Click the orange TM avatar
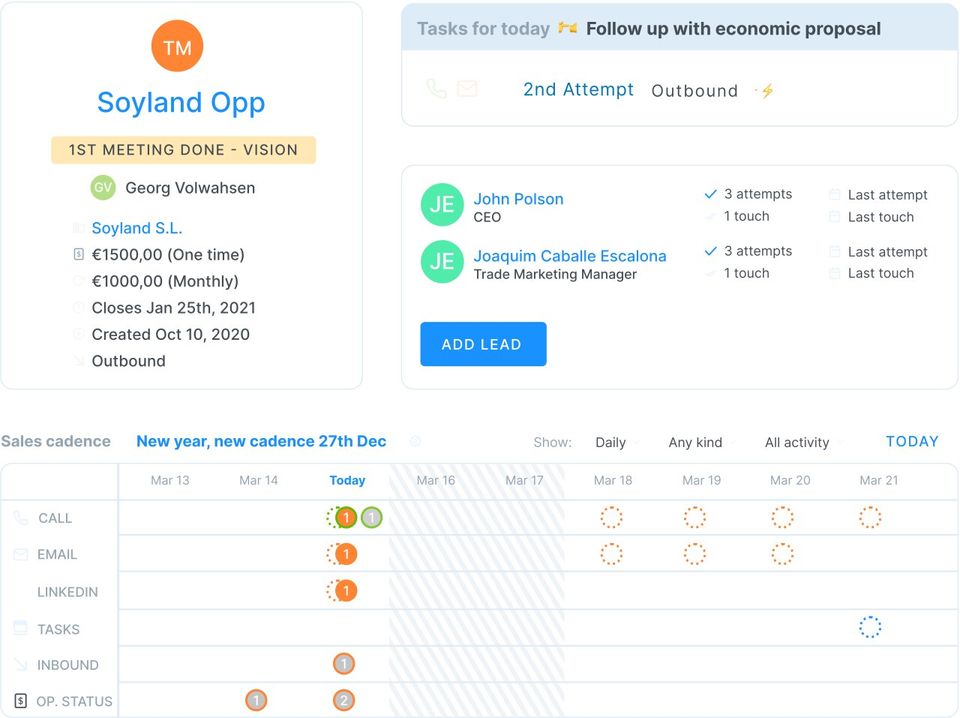Viewport: 960px width, 718px height. pos(177,47)
